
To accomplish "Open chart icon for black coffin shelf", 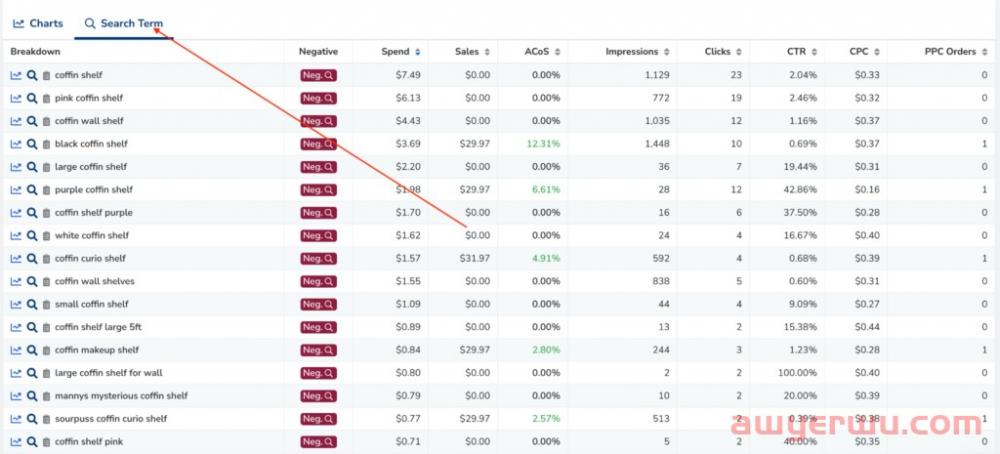I will click(x=16, y=144).
